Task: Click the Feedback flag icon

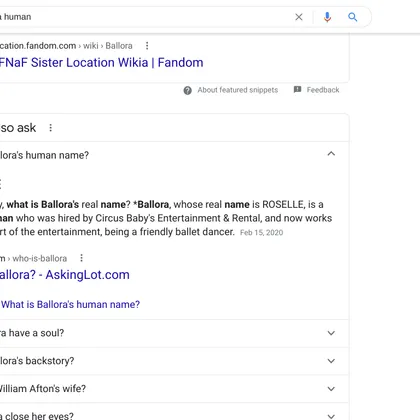Action: point(297,89)
